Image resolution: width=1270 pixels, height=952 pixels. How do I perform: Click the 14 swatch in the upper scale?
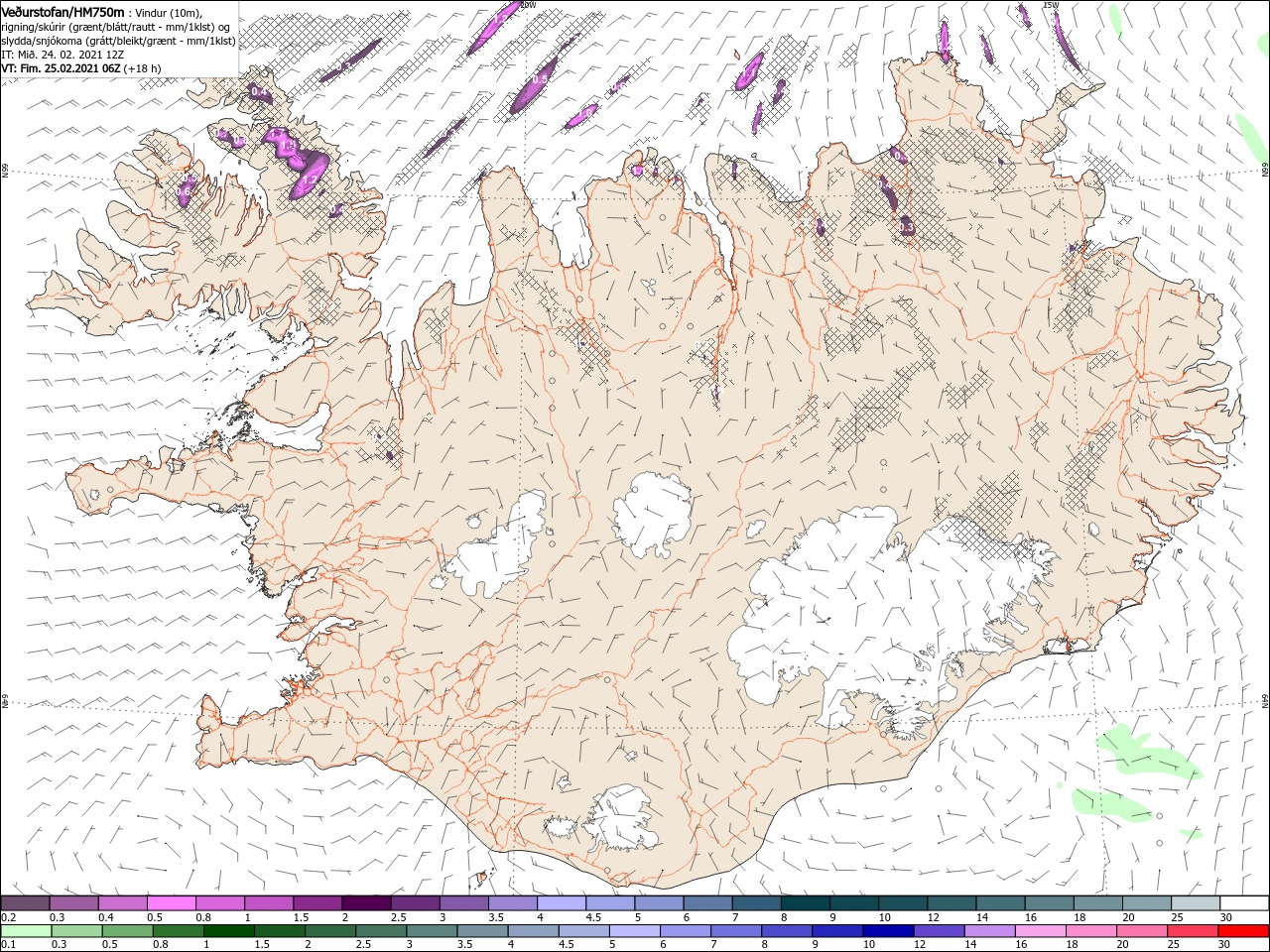point(1001,902)
